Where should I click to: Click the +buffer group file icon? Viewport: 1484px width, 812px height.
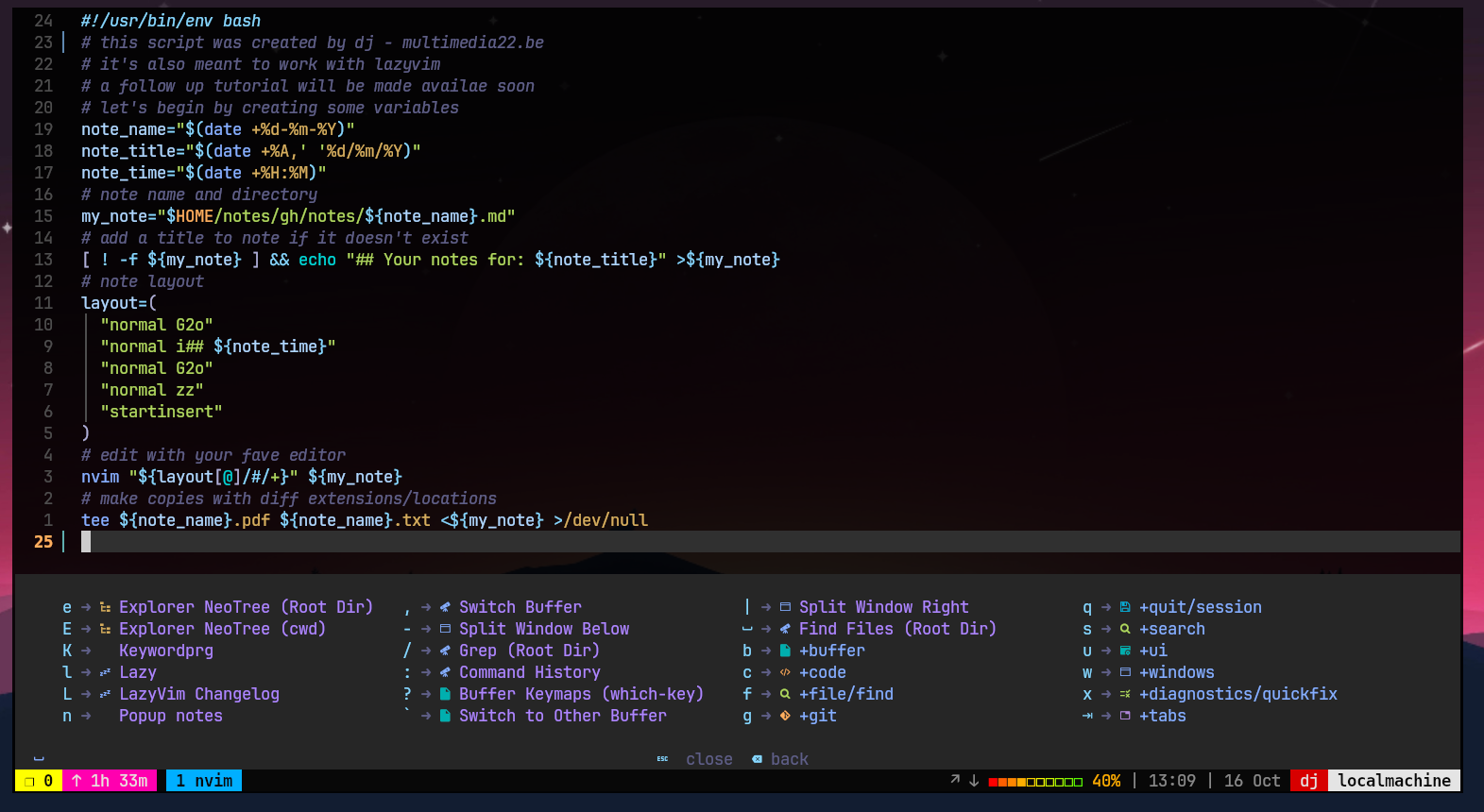tap(785, 651)
